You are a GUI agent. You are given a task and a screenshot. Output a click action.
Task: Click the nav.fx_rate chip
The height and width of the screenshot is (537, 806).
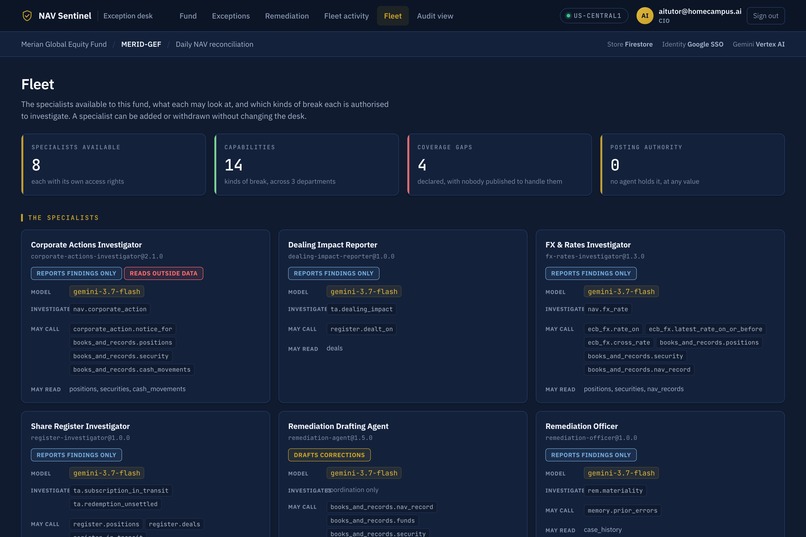[x=608, y=309]
